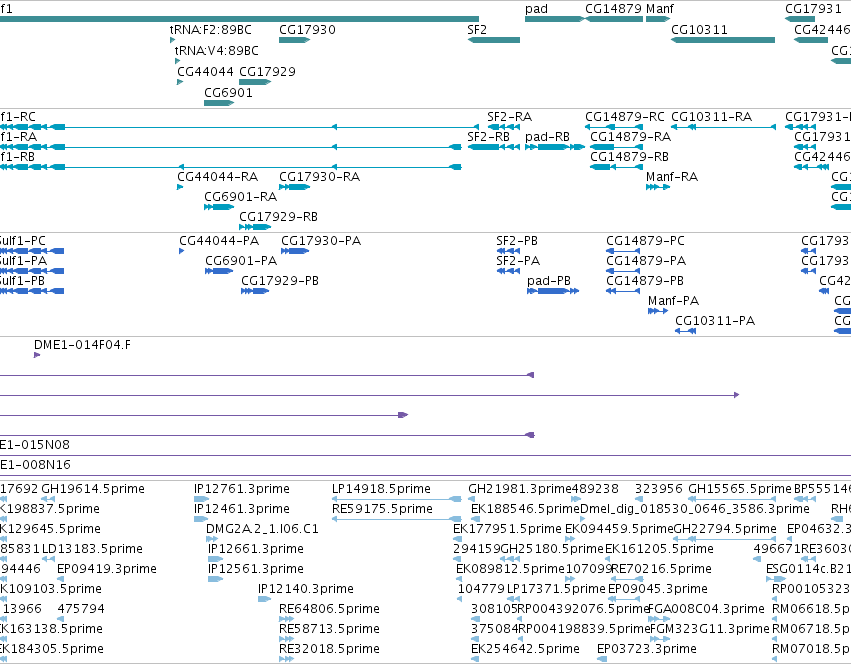This screenshot has height=664, width=851.
Task: Click the CG44044-RA transcript label
Action: pos(217,176)
